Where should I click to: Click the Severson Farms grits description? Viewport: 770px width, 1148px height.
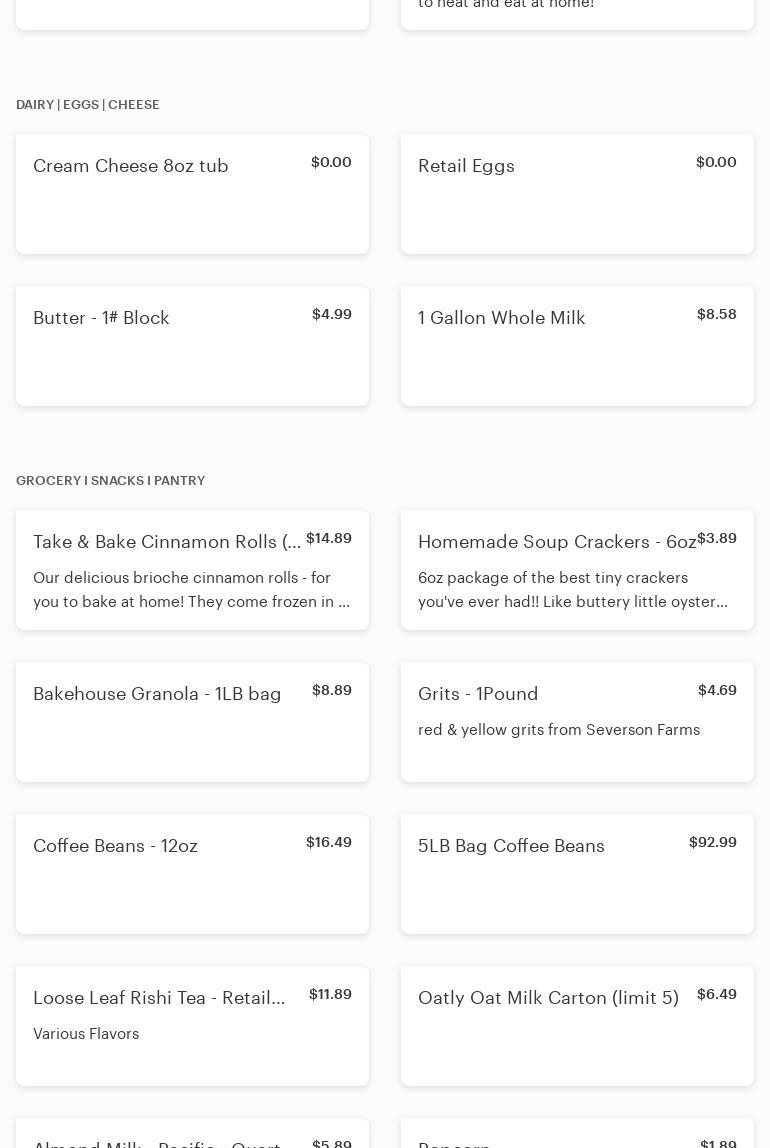558,730
